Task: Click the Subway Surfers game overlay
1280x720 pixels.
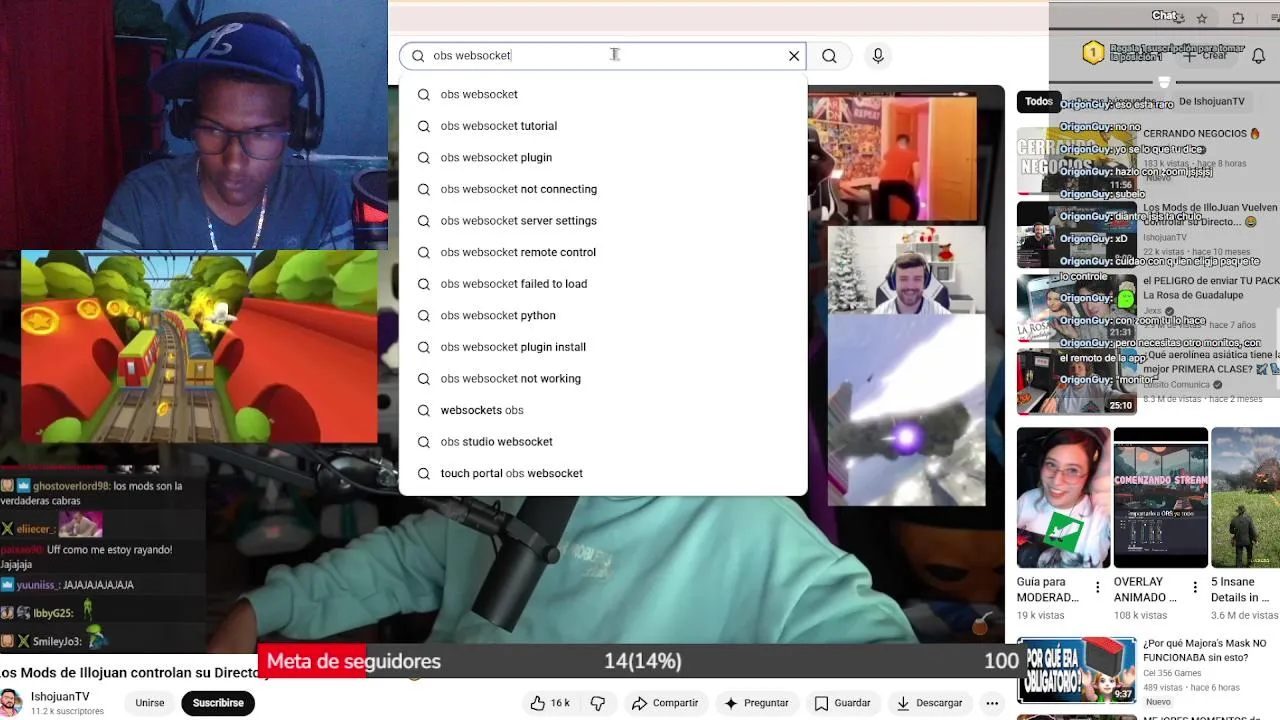Action: point(199,346)
